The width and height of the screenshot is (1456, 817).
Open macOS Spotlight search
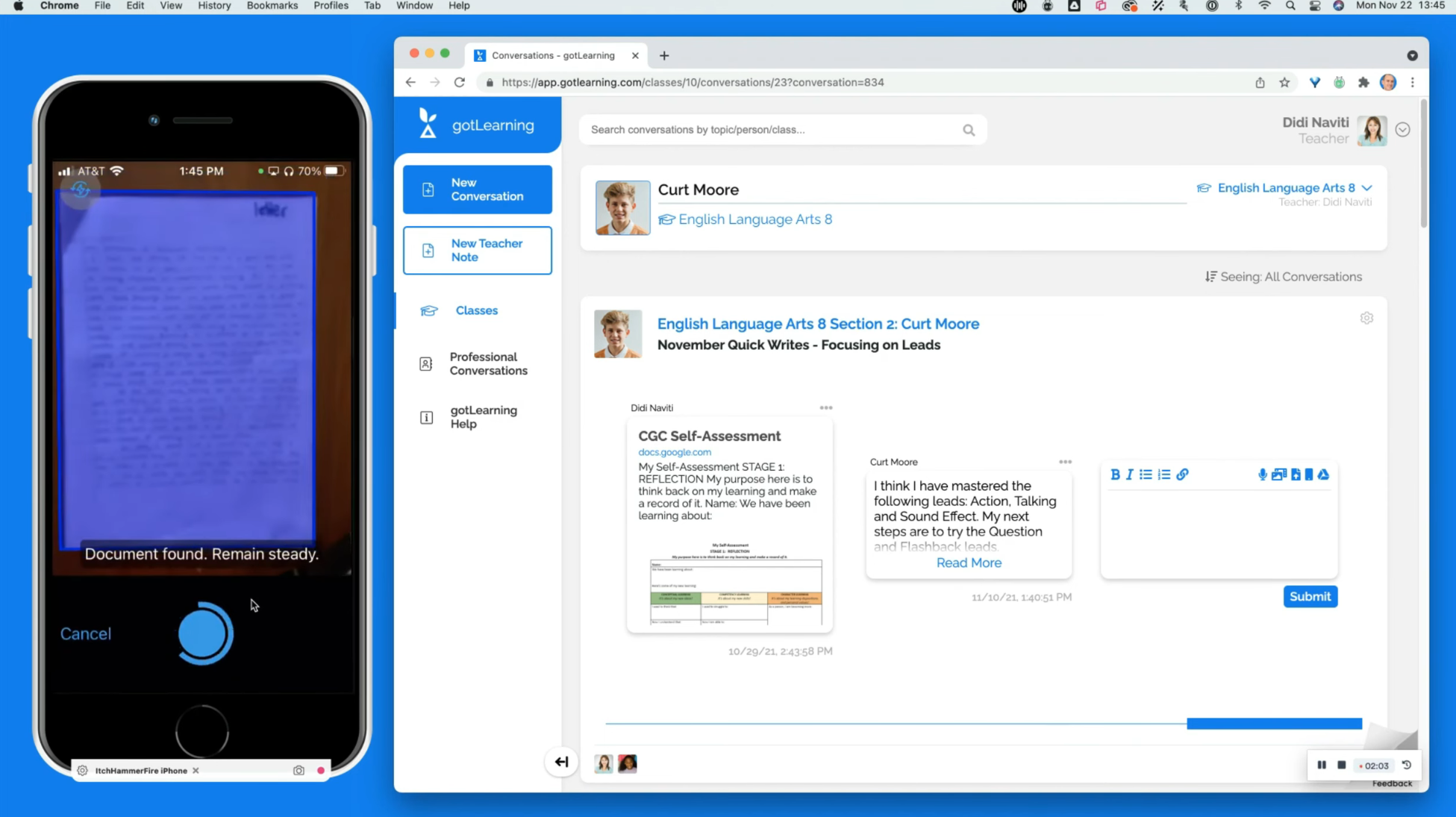coord(1290,6)
